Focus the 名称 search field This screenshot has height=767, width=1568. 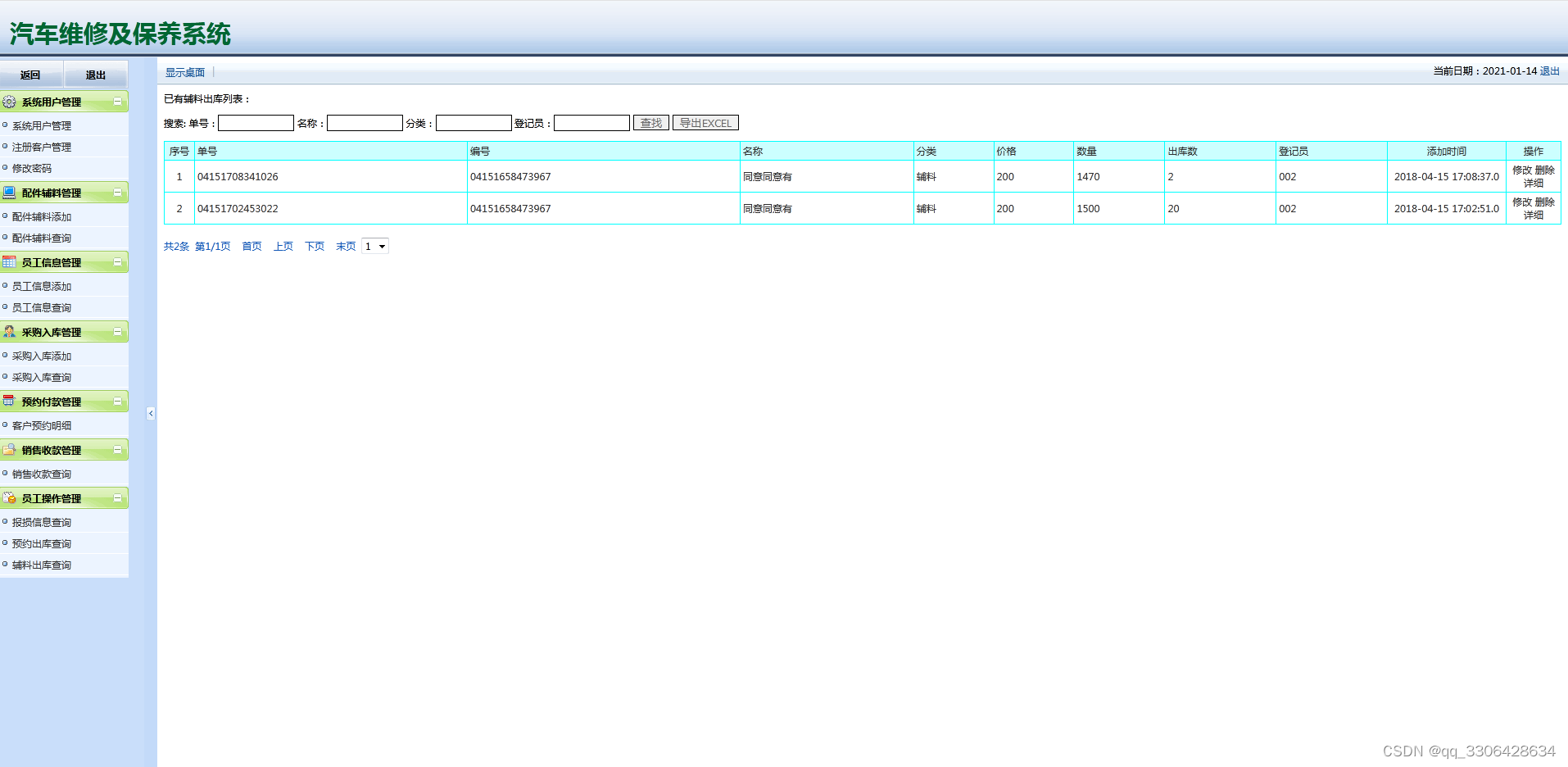tap(365, 123)
